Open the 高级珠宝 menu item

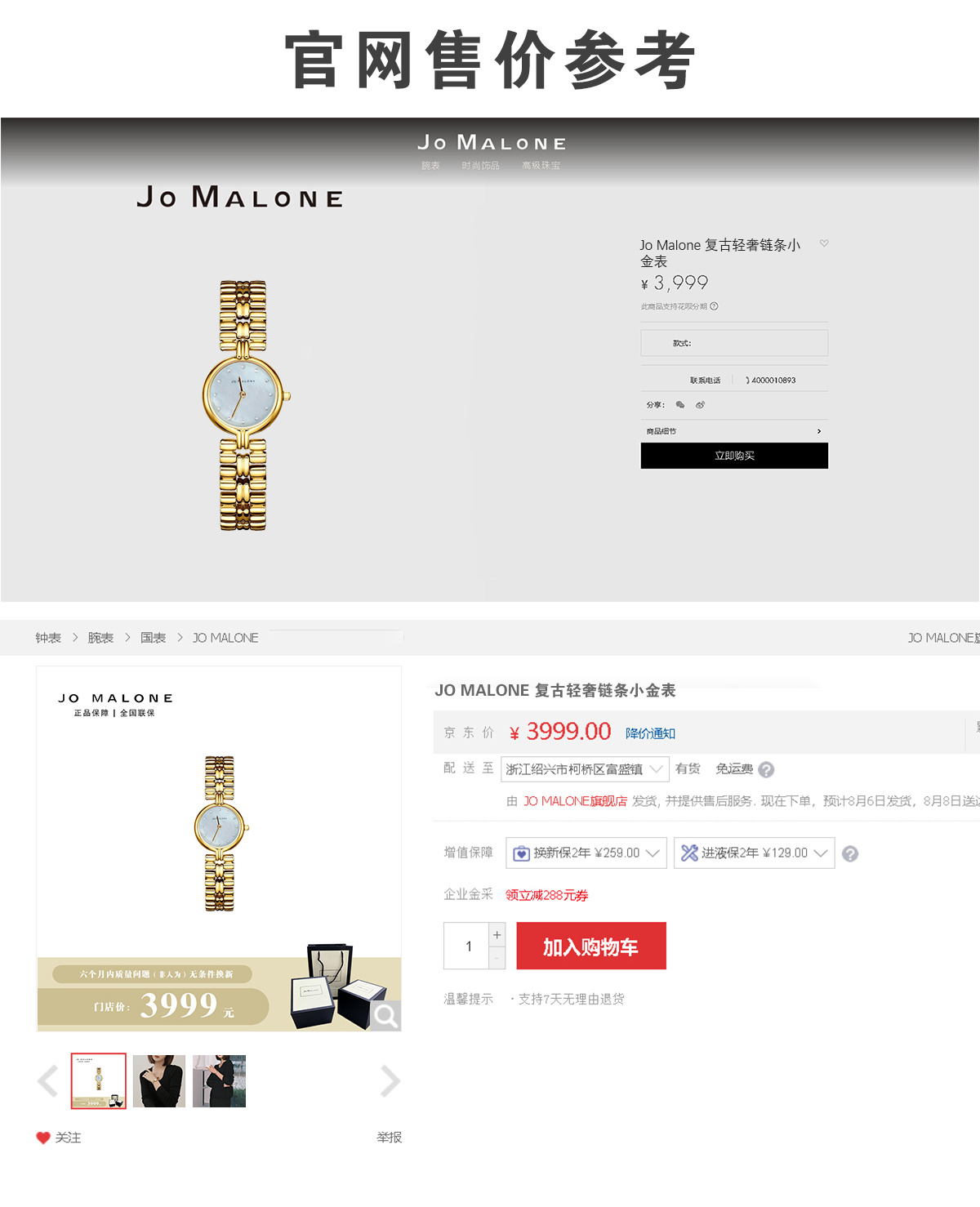541,166
